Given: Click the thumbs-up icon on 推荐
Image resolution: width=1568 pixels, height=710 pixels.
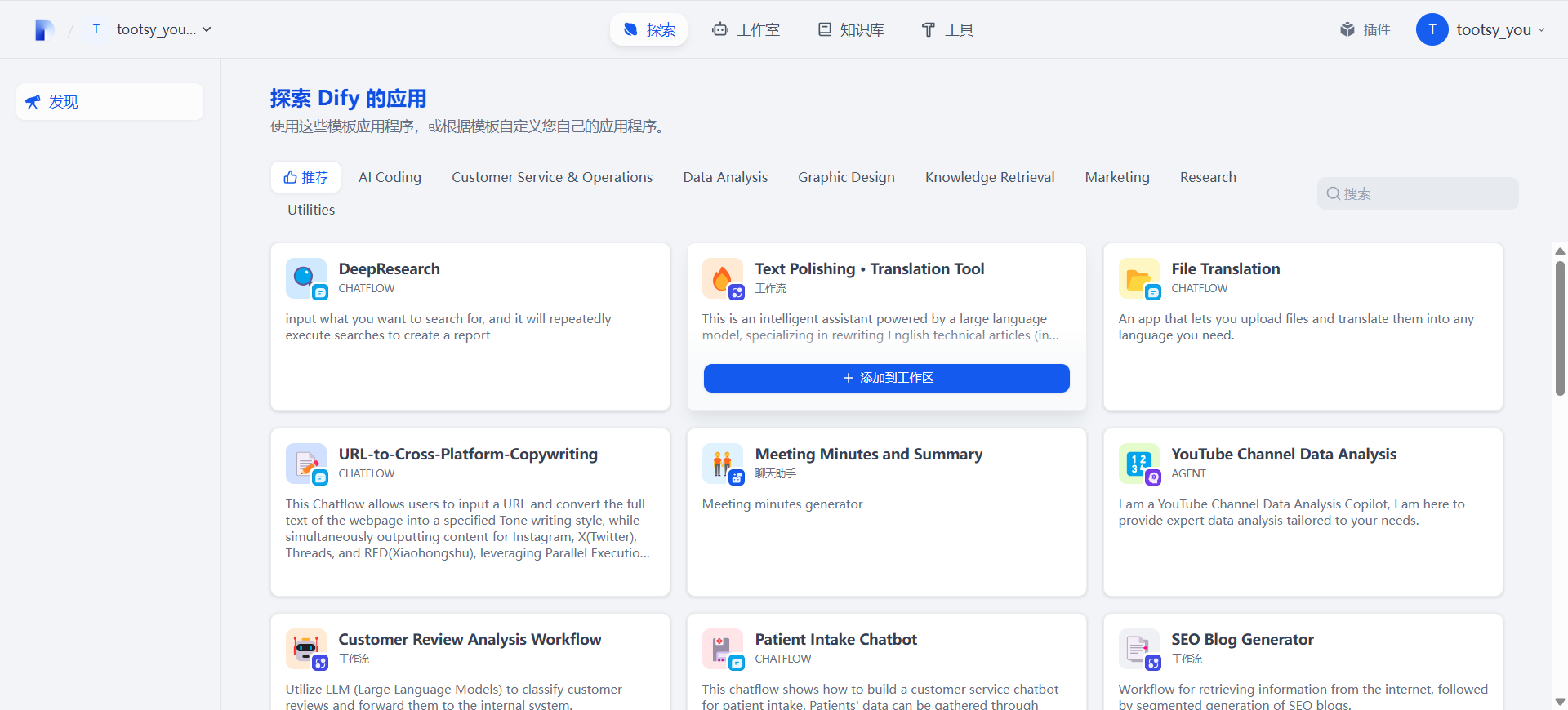Looking at the screenshot, I should pos(290,177).
